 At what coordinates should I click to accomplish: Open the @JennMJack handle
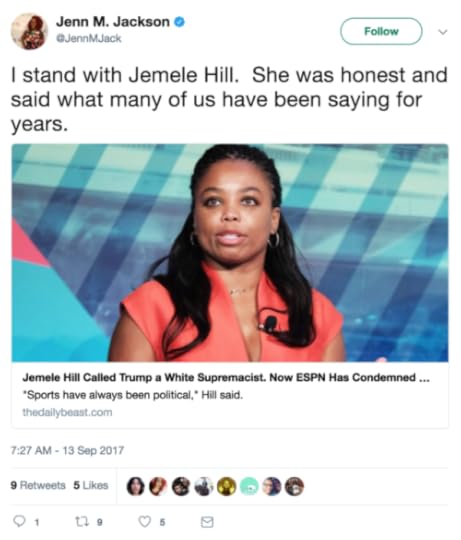point(88,38)
